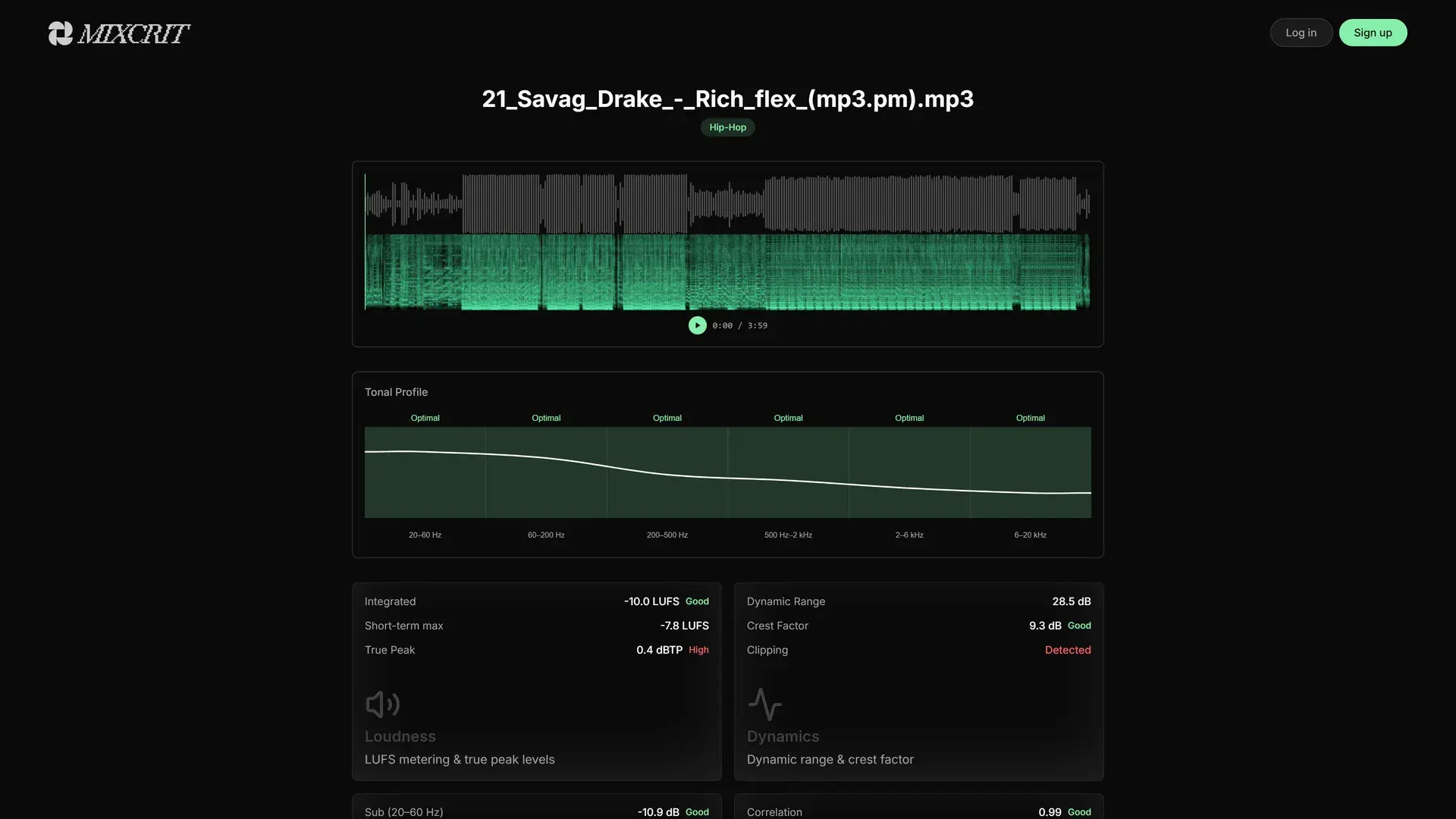The height and width of the screenshot is (819, 1456).
Task: Click the tonal profile curve chart
Action: [727, 472]
